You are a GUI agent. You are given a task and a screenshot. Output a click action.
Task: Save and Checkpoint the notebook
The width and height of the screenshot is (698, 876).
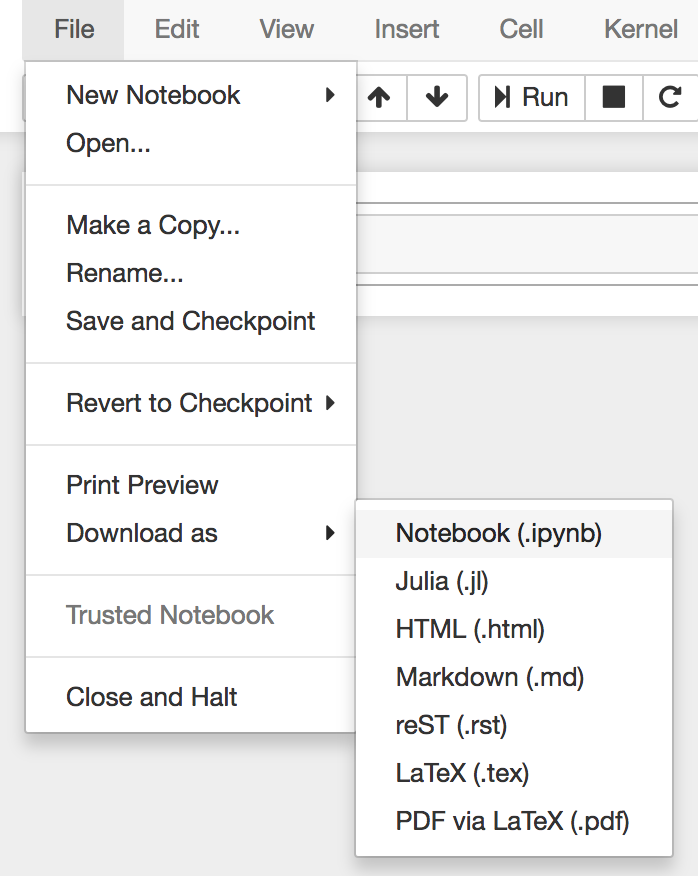pyautogui.click(x=190, y=320)
